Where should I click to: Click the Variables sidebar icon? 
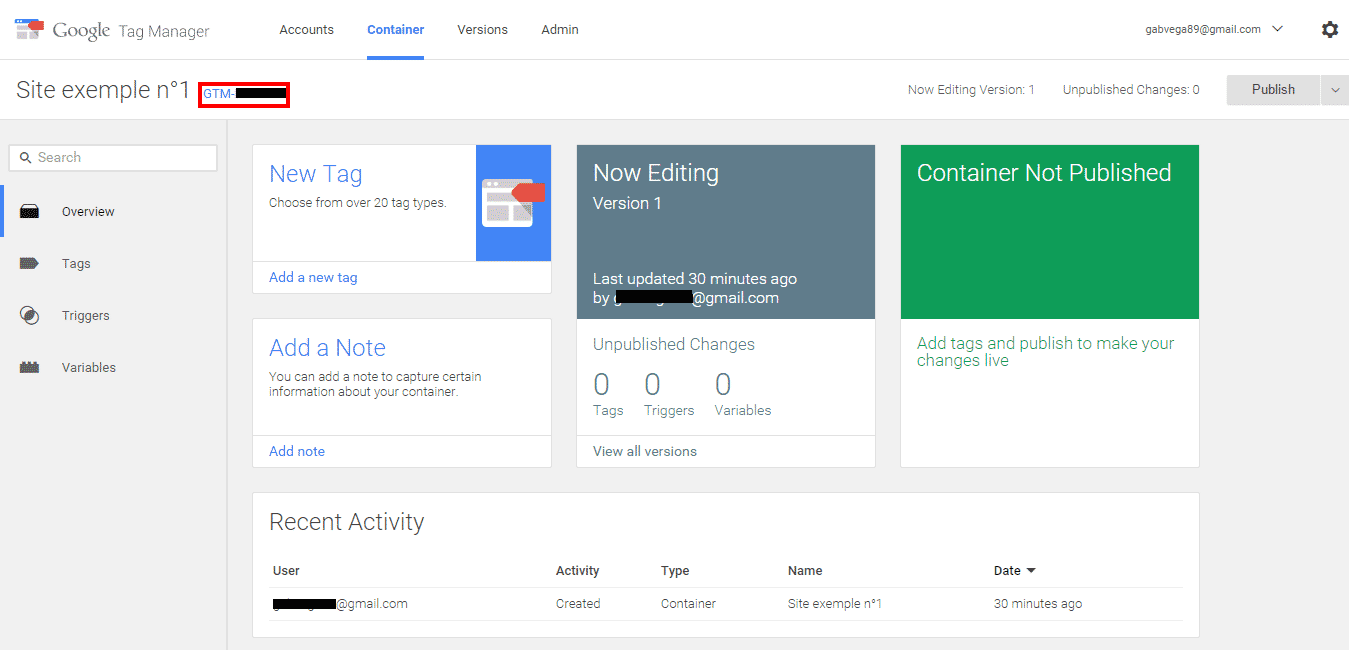[x=30, y=368]
